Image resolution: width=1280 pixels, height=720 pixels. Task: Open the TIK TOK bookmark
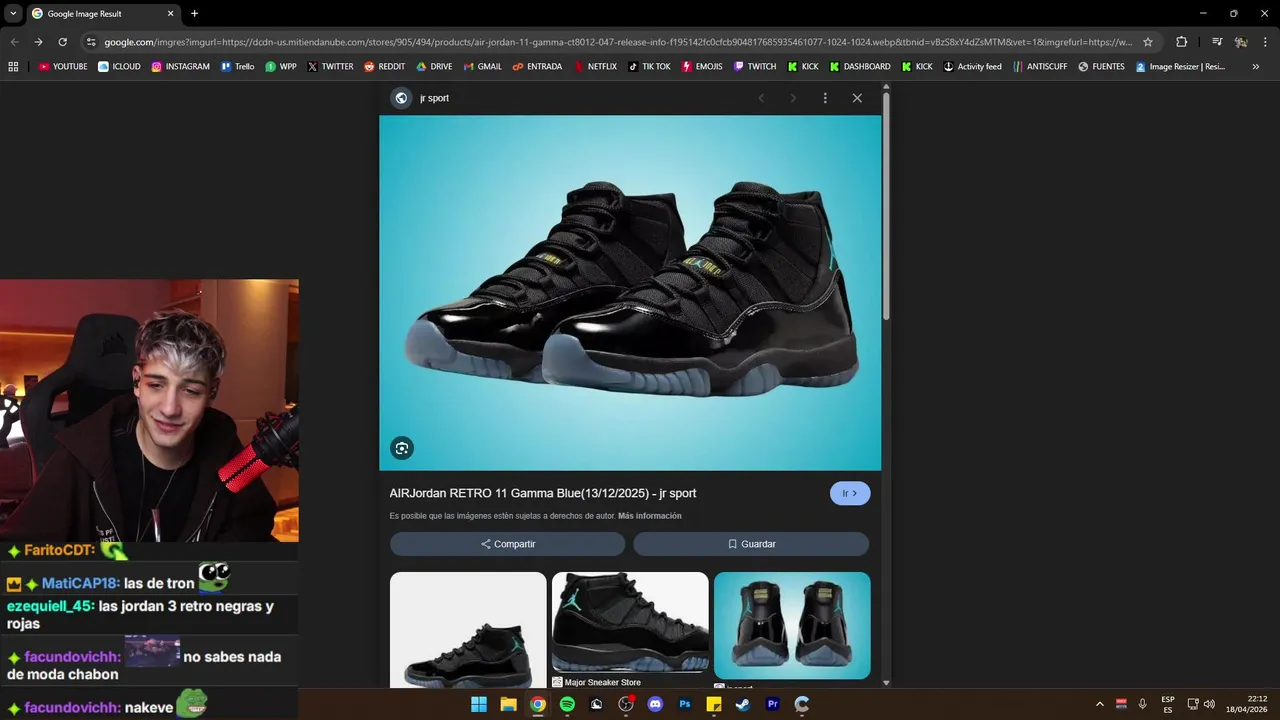(650, 67)
